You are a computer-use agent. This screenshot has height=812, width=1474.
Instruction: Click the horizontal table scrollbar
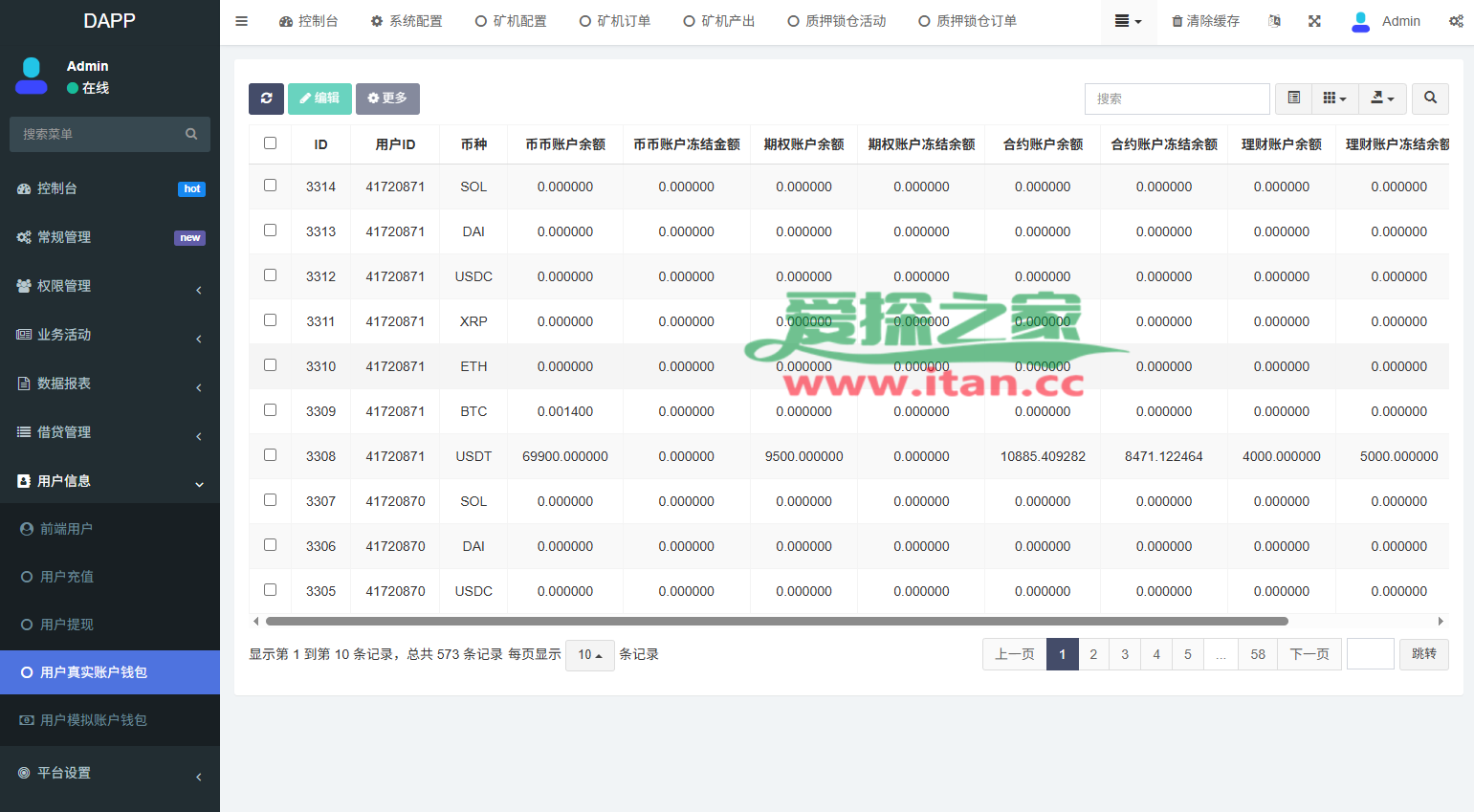point(777,621)
